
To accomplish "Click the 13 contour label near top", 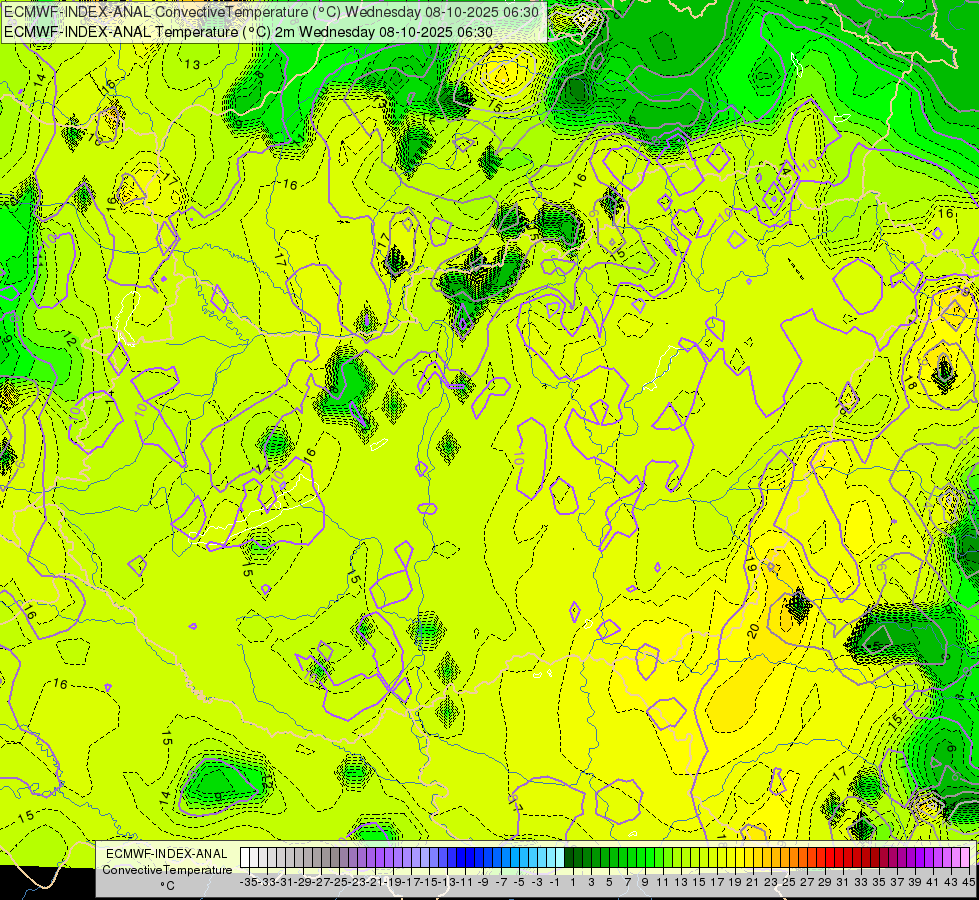I will coord(192,64).
